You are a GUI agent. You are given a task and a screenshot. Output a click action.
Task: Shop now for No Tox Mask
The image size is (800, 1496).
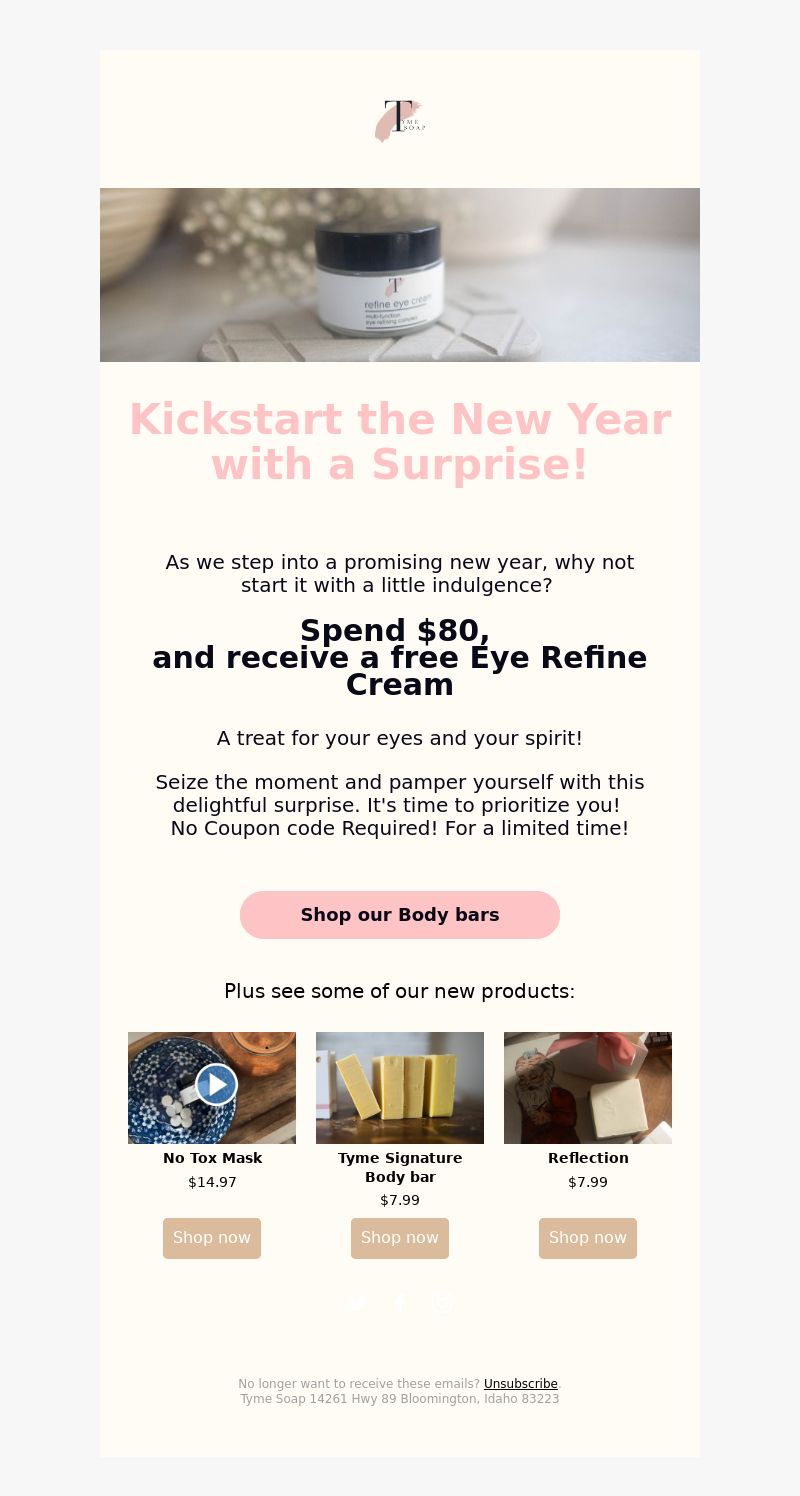pos(212,1238)
